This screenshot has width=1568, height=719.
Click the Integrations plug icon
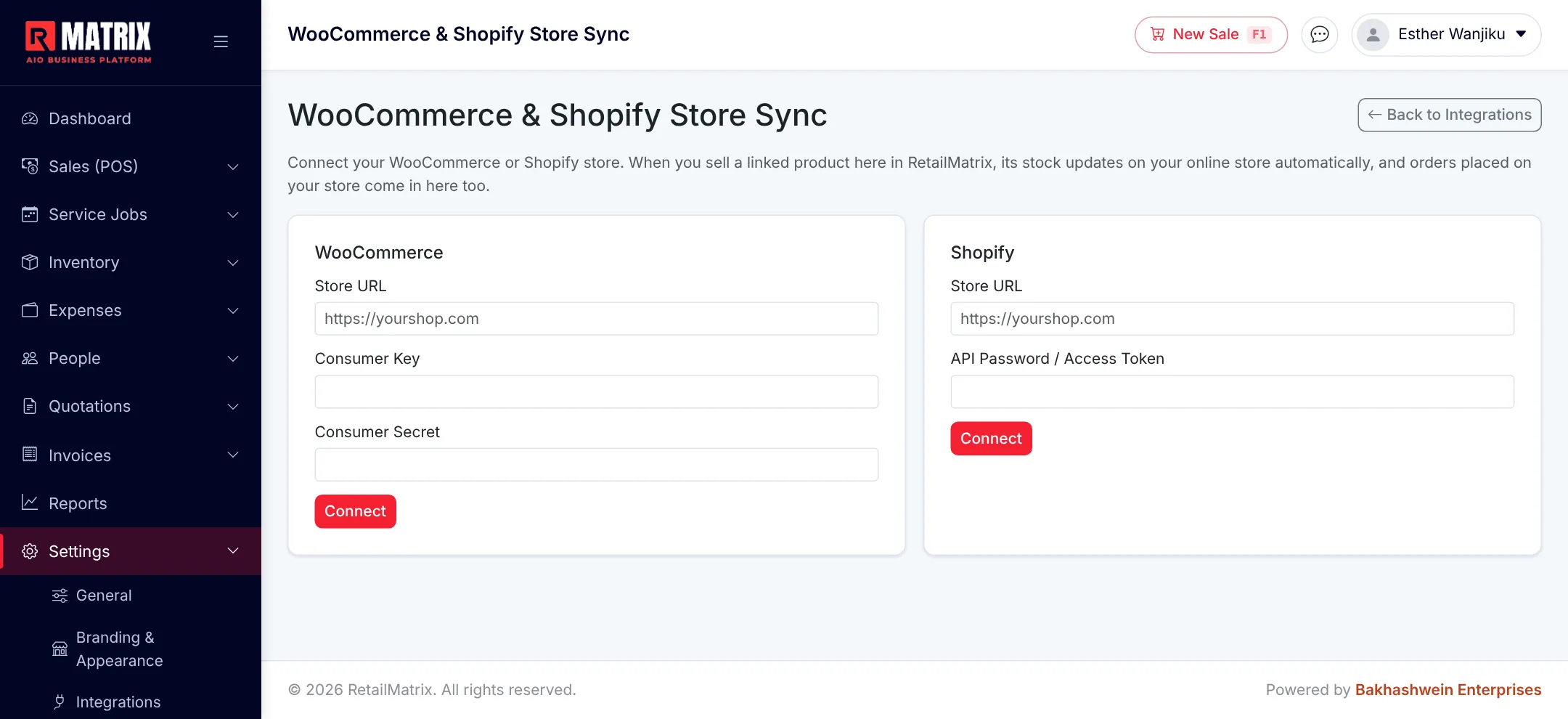pos(60,702)
